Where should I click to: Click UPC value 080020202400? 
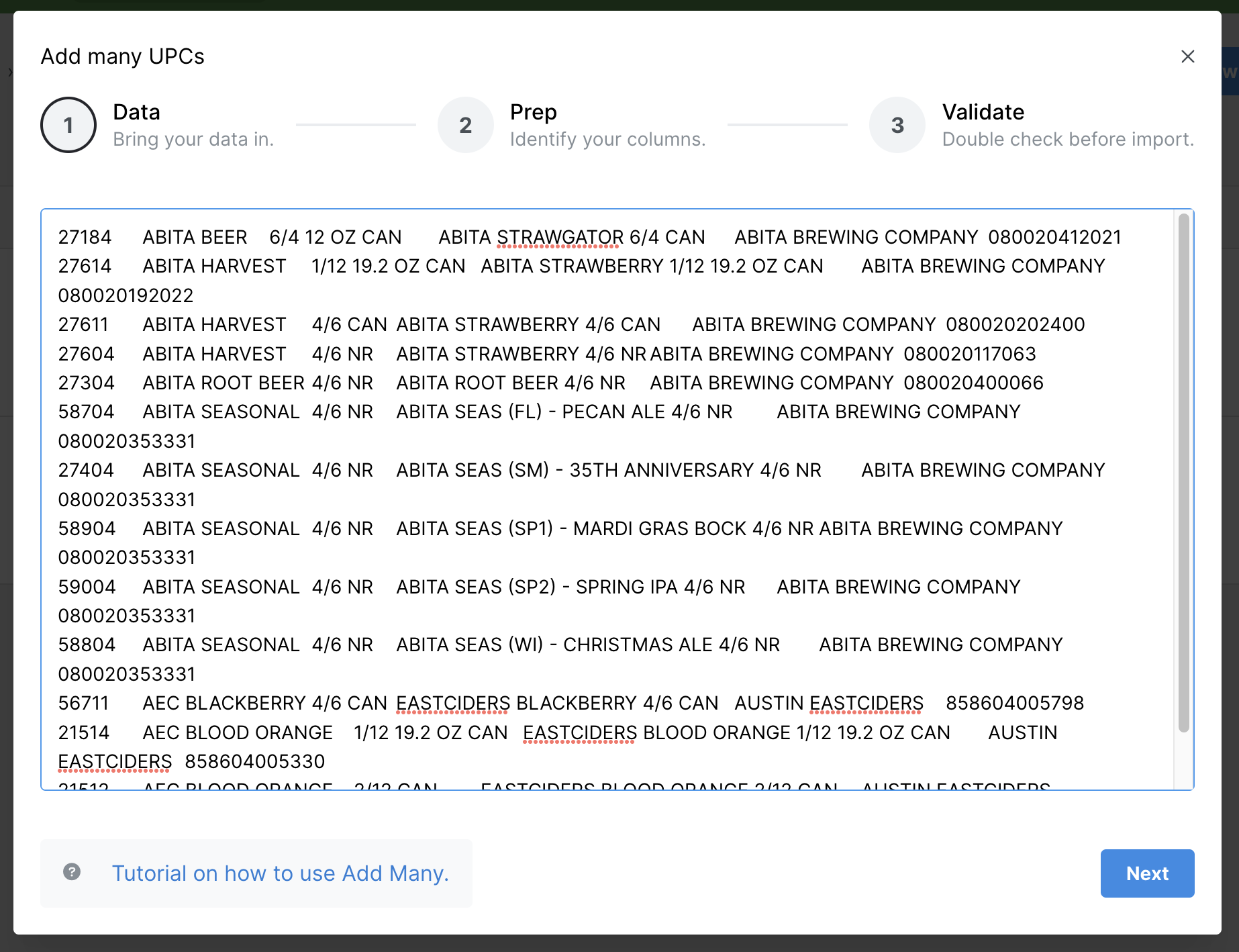[x=1015, y=325]
